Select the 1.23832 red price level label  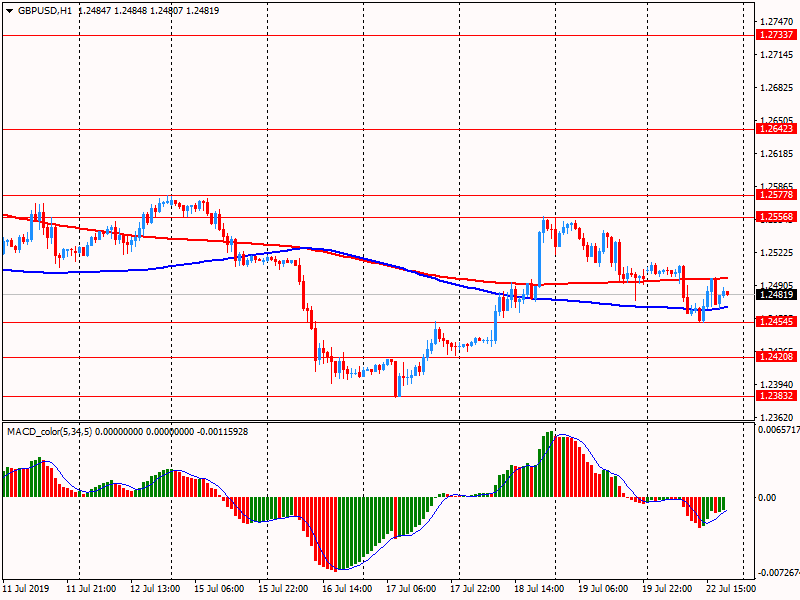776,395
